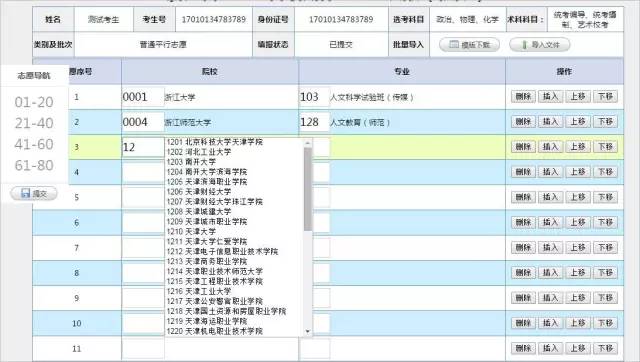Select 1203 南开大学 from list
Screen dimensions: 640x362
(x=191, y=162)
